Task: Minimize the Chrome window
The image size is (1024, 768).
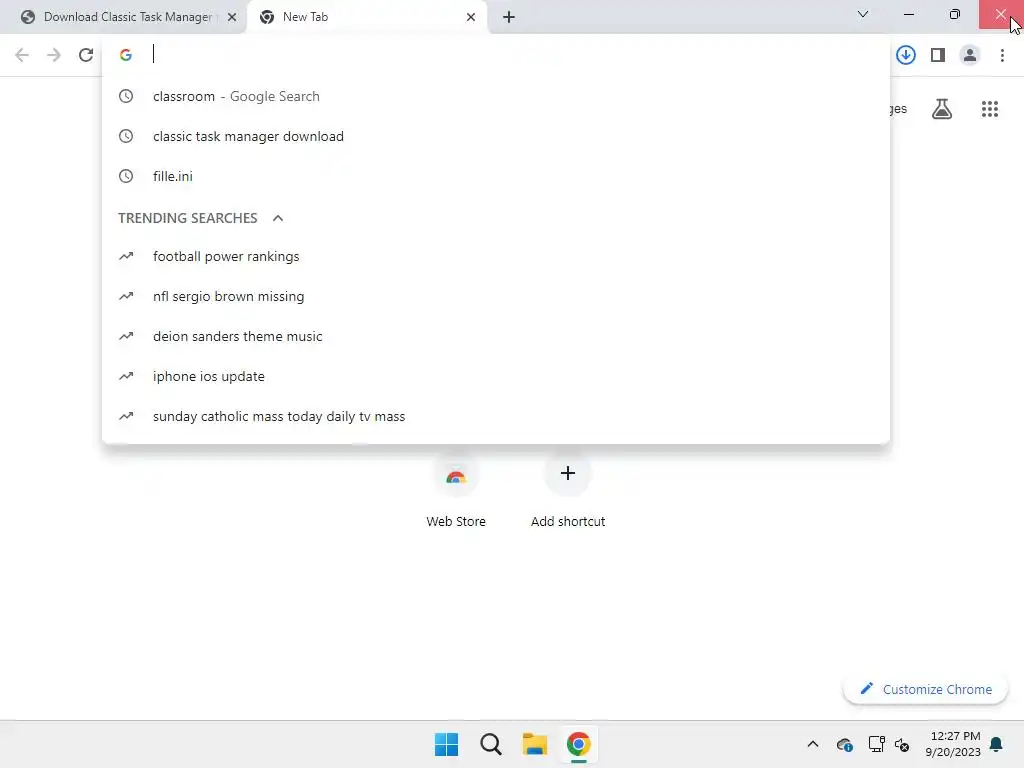Action: (x=908, y=14)
